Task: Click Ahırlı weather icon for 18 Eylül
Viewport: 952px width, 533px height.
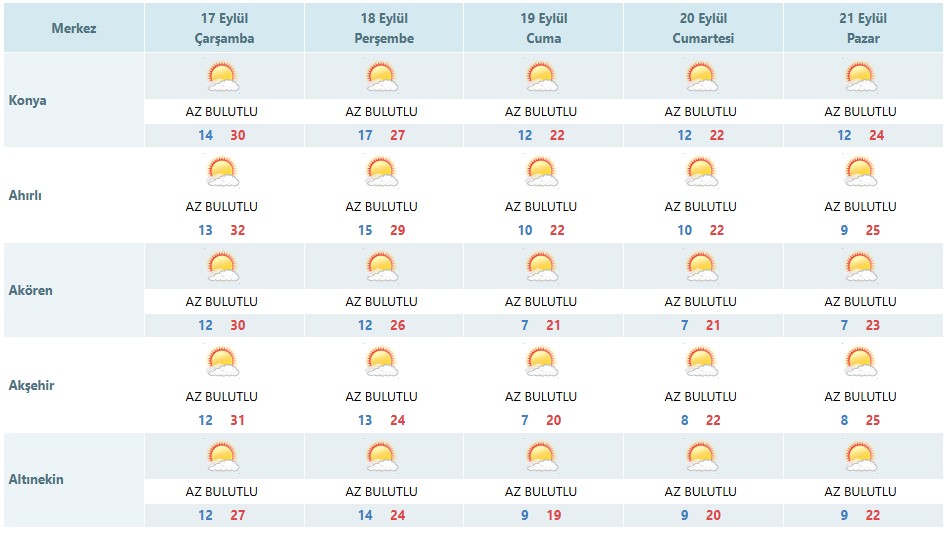Action: pyautogui.click(x=382, y=171)
